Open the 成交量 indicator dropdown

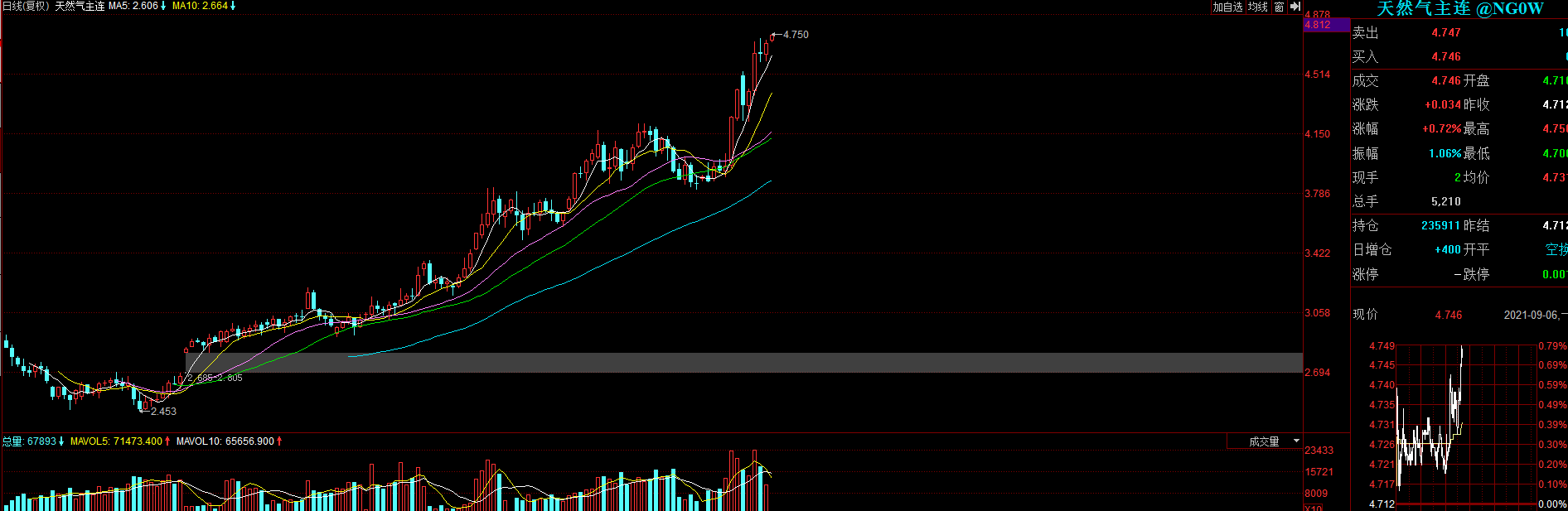pyautogui.click(x=1265, y=441)
